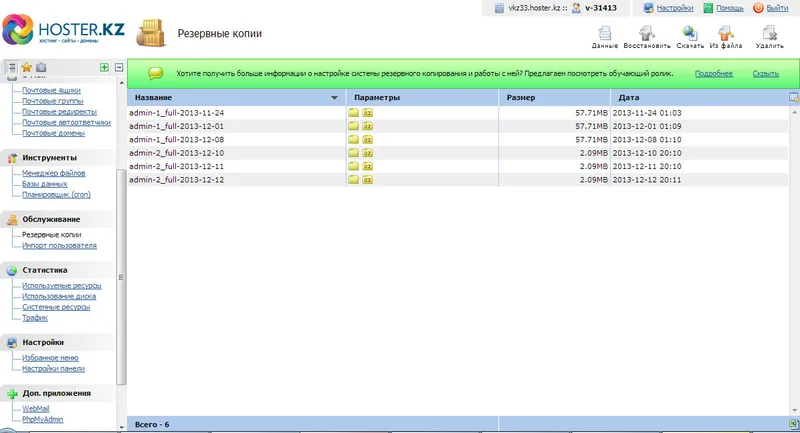Open Помощь help link
The width and height of the screenshot is (800, 433).
(730, 8)
